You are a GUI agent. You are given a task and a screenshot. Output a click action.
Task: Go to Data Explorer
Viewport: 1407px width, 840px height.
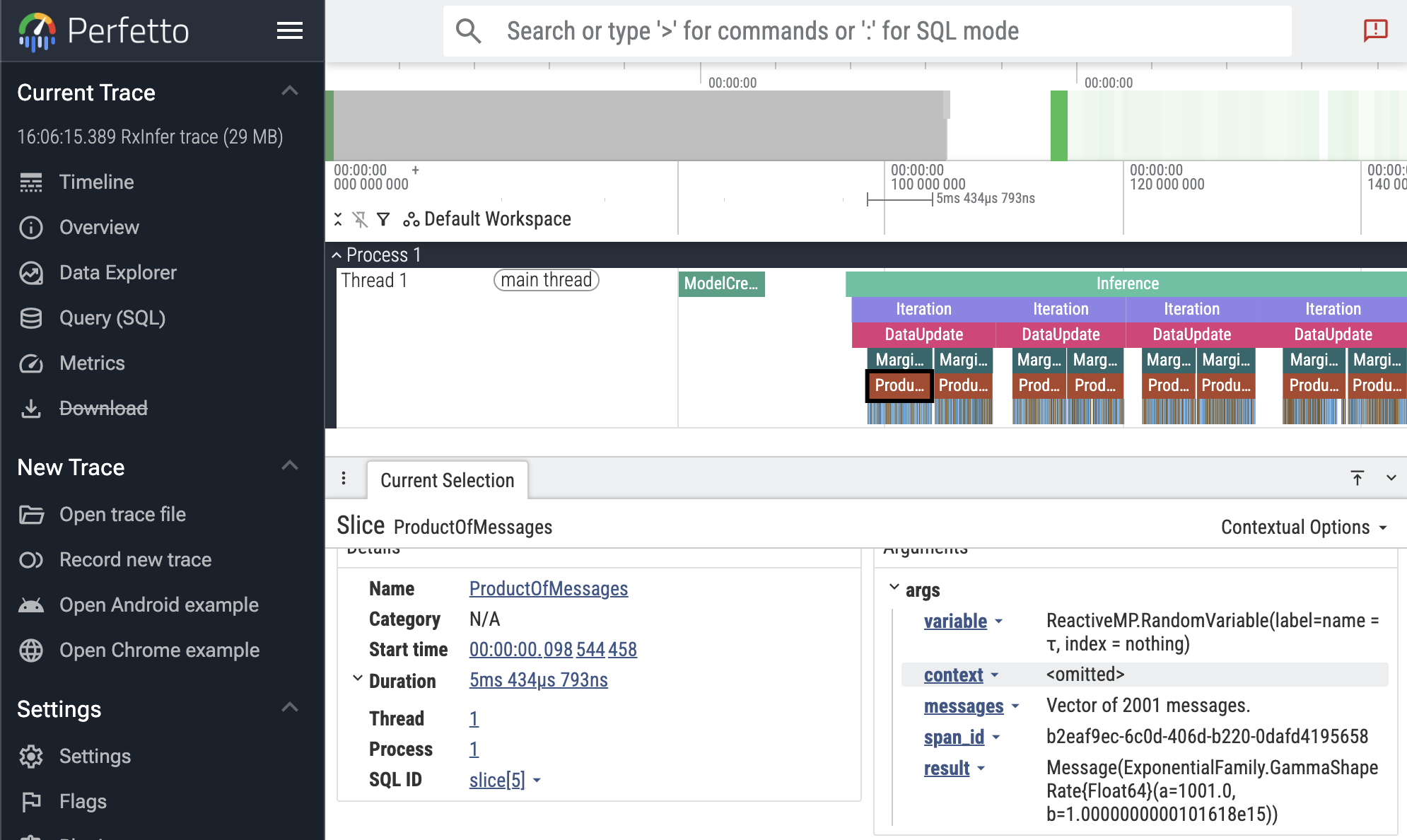click(118, 273)
